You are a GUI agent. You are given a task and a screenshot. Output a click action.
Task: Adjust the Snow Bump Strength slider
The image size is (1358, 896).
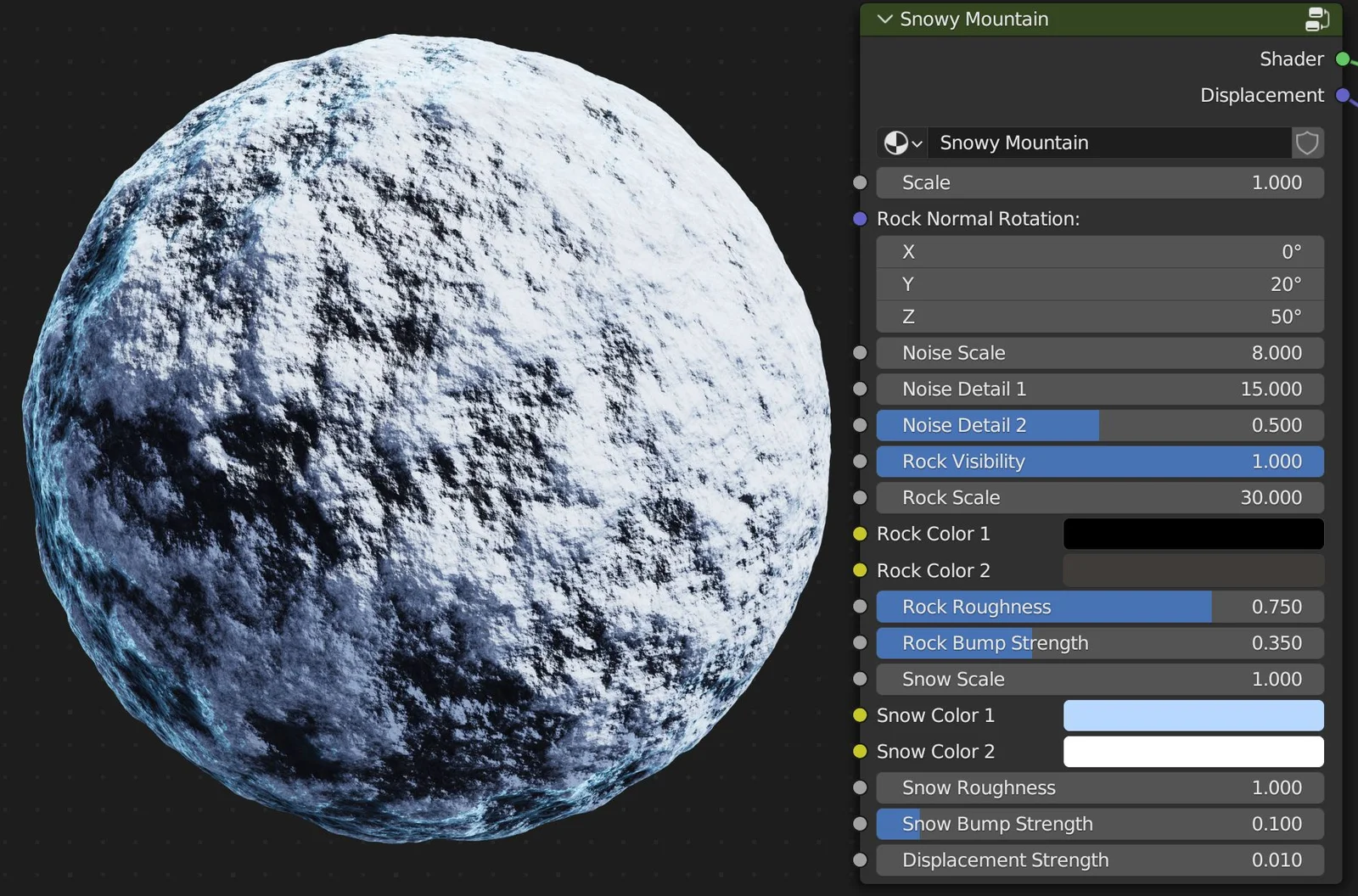click(1099, 823)
